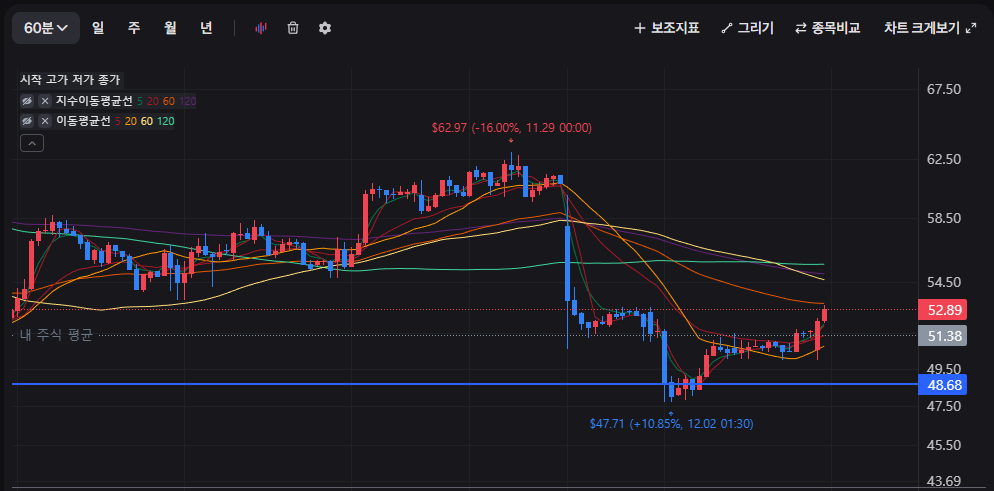994x491 pixels.
Task: Click the 49.50 price axis label
Action: click(x=944, y=369)
